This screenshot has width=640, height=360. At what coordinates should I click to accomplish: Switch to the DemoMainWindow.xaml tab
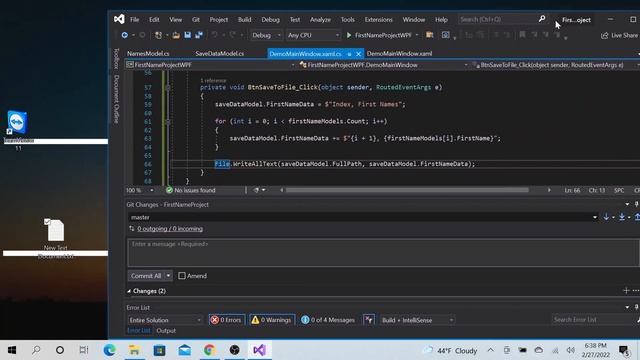pyautogui.click(x=399, y=53)
